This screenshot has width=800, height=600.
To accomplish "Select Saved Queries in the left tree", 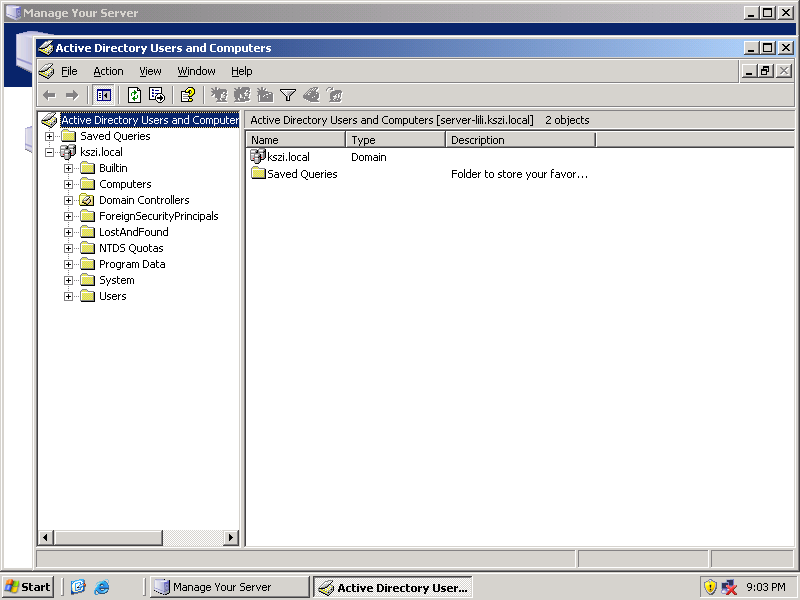I will (115, 136).
